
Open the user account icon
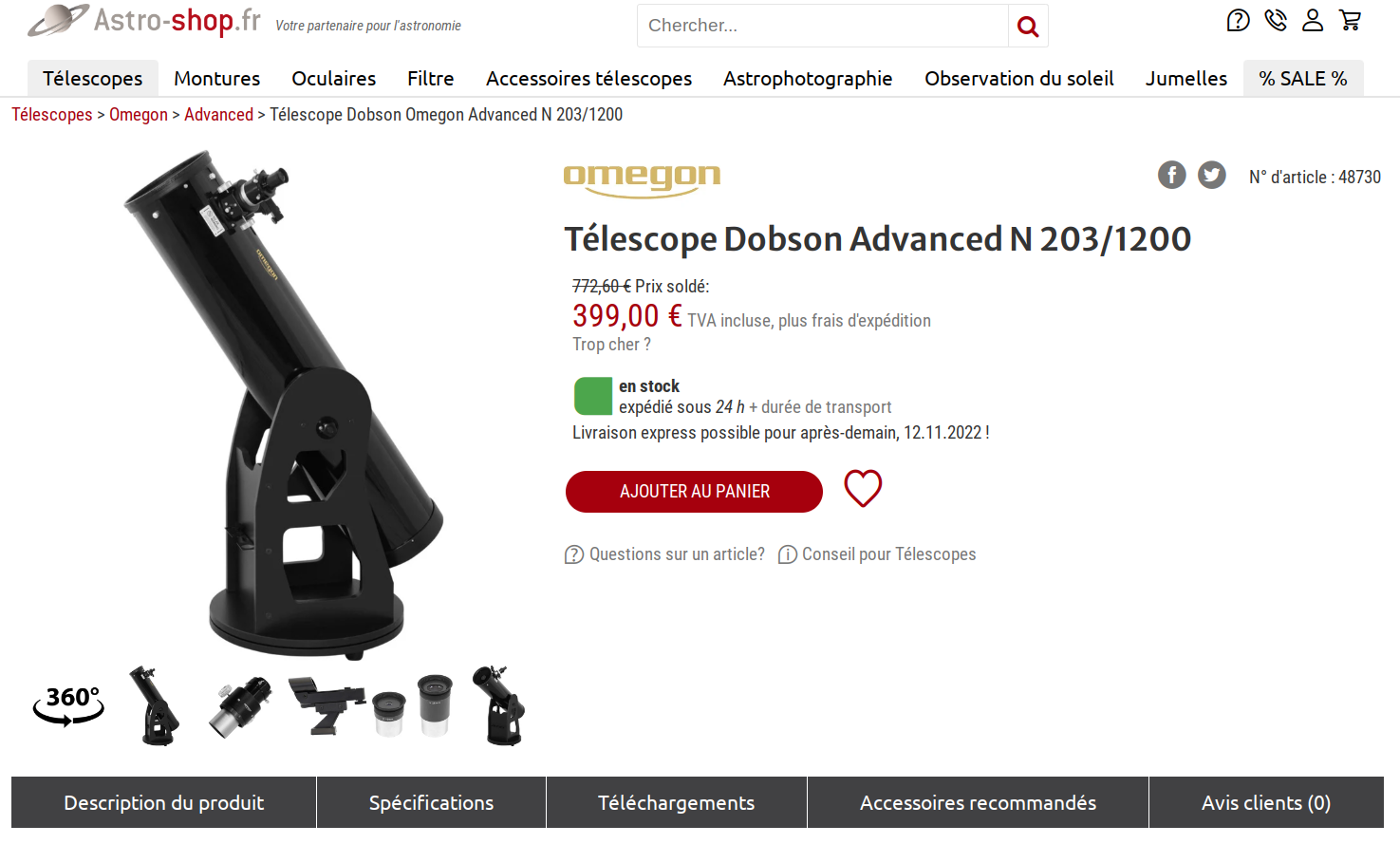click(1313, 20)
